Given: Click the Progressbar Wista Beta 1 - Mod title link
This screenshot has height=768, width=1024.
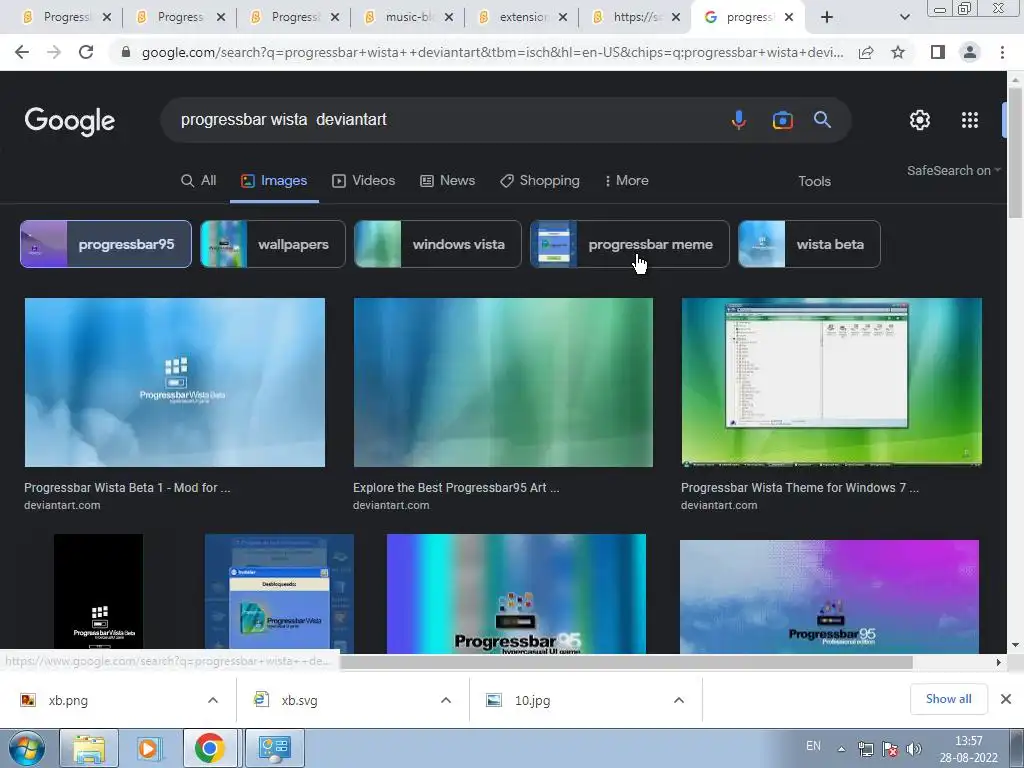Looking at the screenshot, I should click(127, 487).
